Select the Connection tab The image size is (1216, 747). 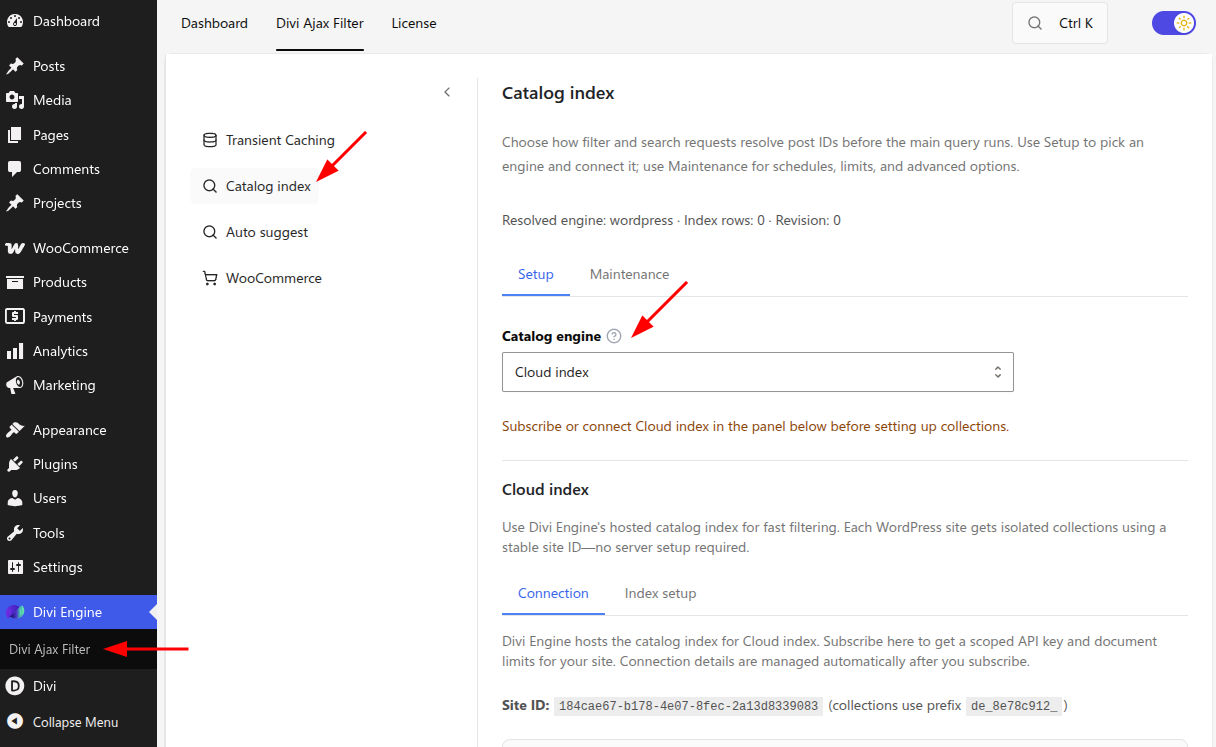[553, 593]
